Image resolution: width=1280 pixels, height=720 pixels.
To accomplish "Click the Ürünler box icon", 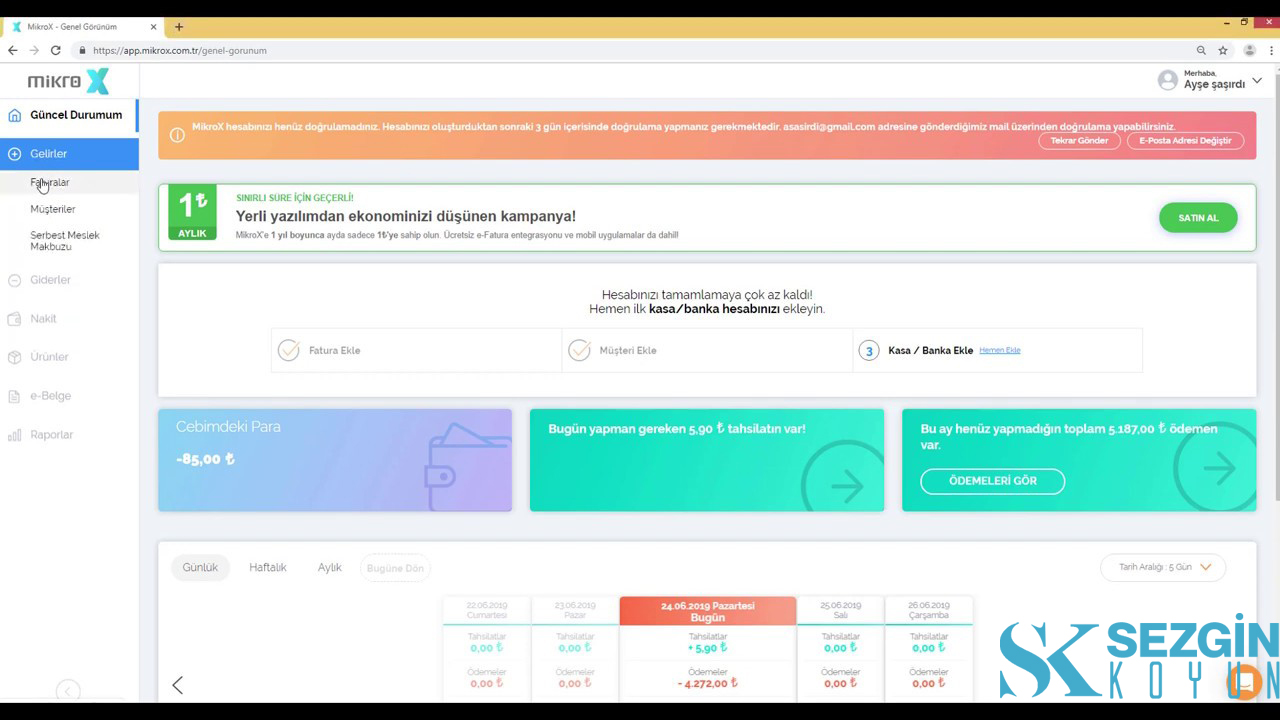I will coord(14,357).
